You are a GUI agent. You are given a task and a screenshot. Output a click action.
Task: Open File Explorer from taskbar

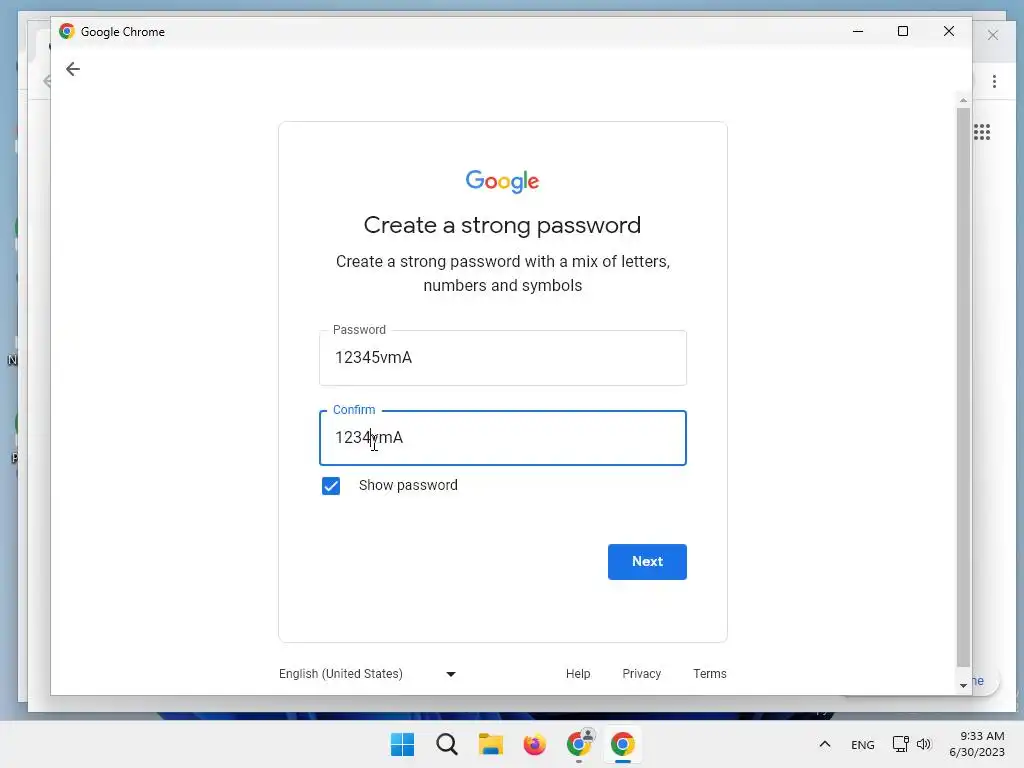click(490, 744)
